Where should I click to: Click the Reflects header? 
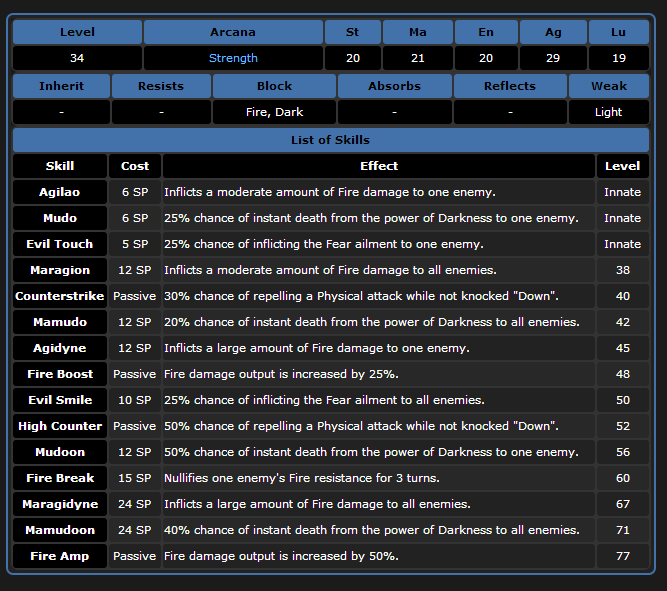510,86
